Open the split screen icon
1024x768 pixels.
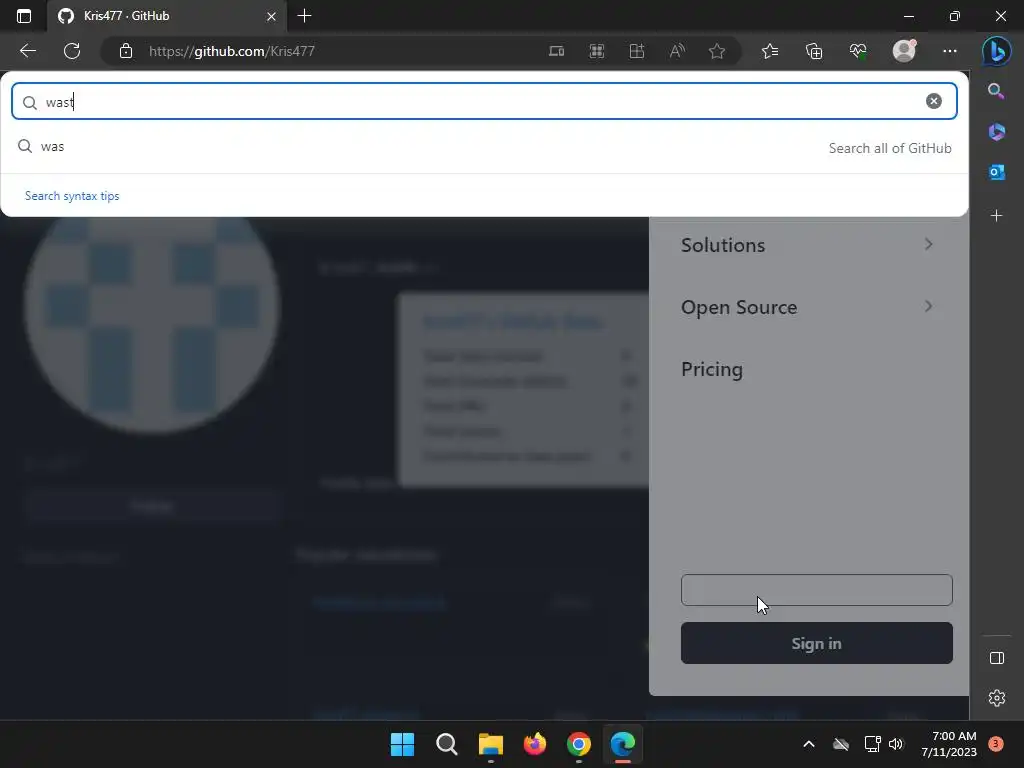(x=637, y=51)
